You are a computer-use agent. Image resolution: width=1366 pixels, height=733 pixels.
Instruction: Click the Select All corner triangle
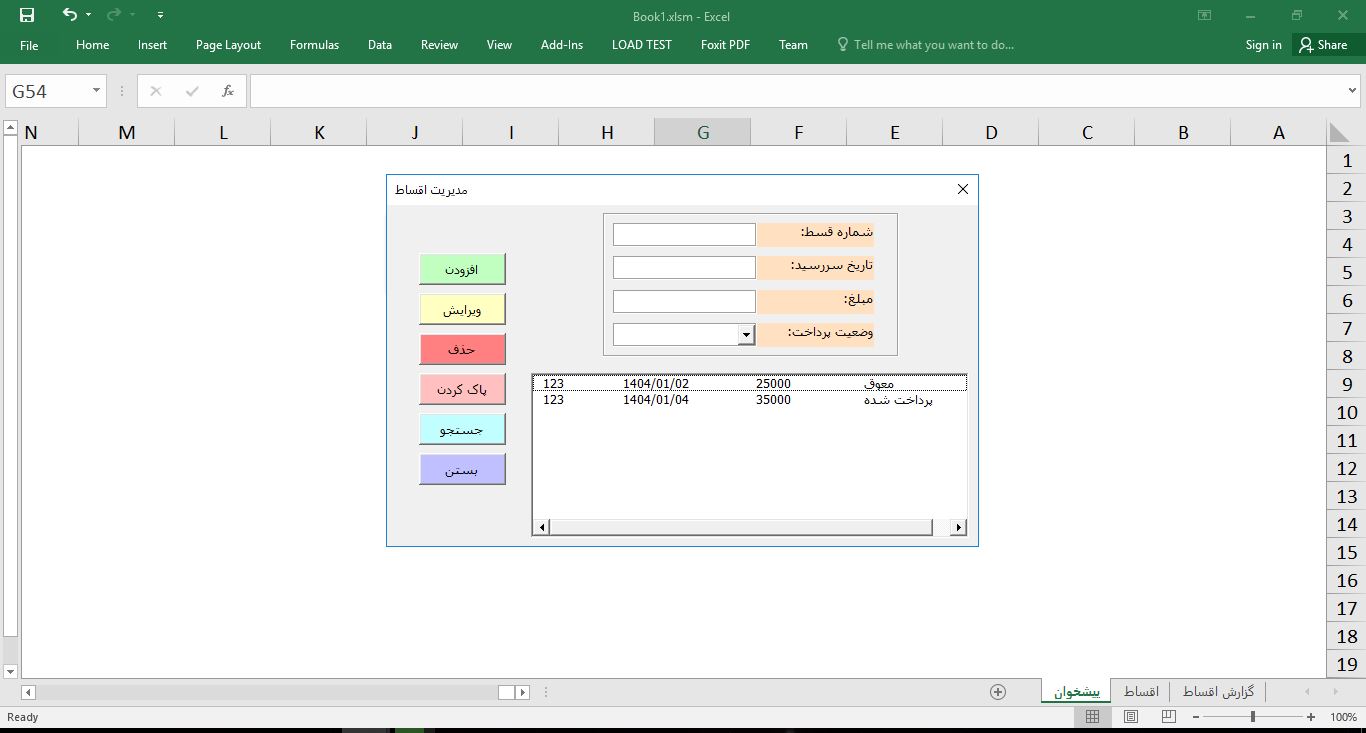(x=1340, y=132)
